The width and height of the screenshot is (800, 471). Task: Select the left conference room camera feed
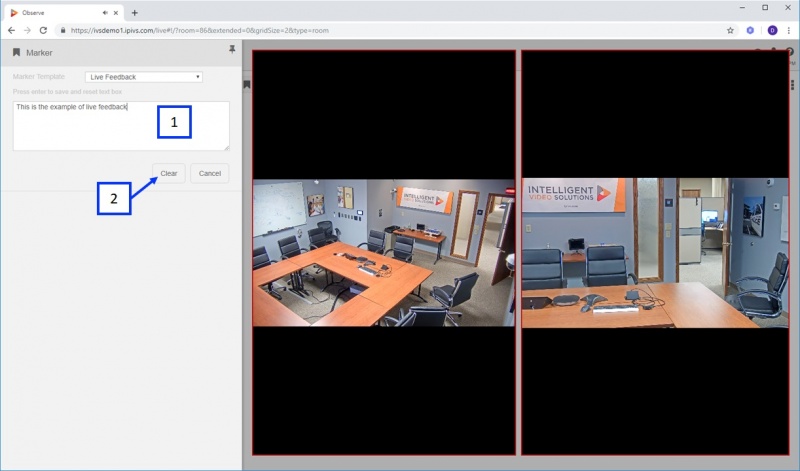[x=384, y=252]
